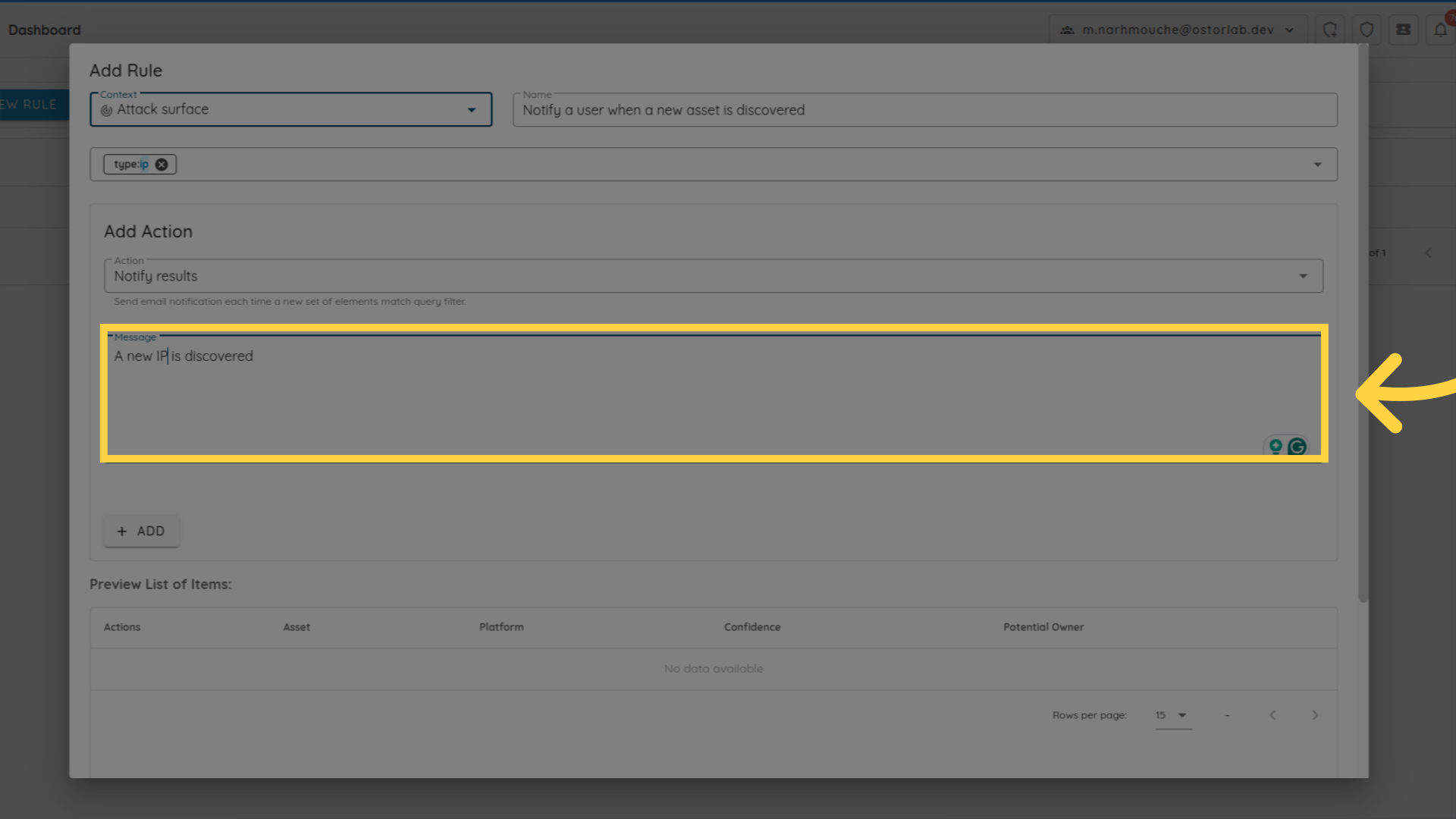Remove the type:ip filter chip
Image resolution: width=1456 pixels, height=819 pixels.
click(162, 165)
